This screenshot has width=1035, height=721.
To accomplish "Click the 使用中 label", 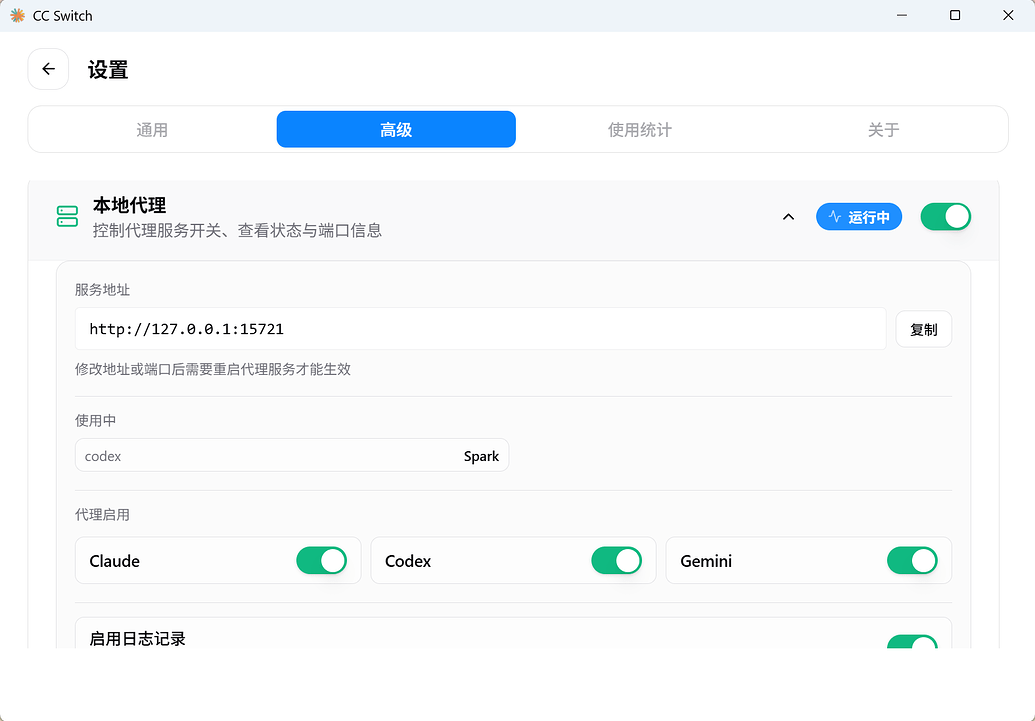I will coord(96,421).
